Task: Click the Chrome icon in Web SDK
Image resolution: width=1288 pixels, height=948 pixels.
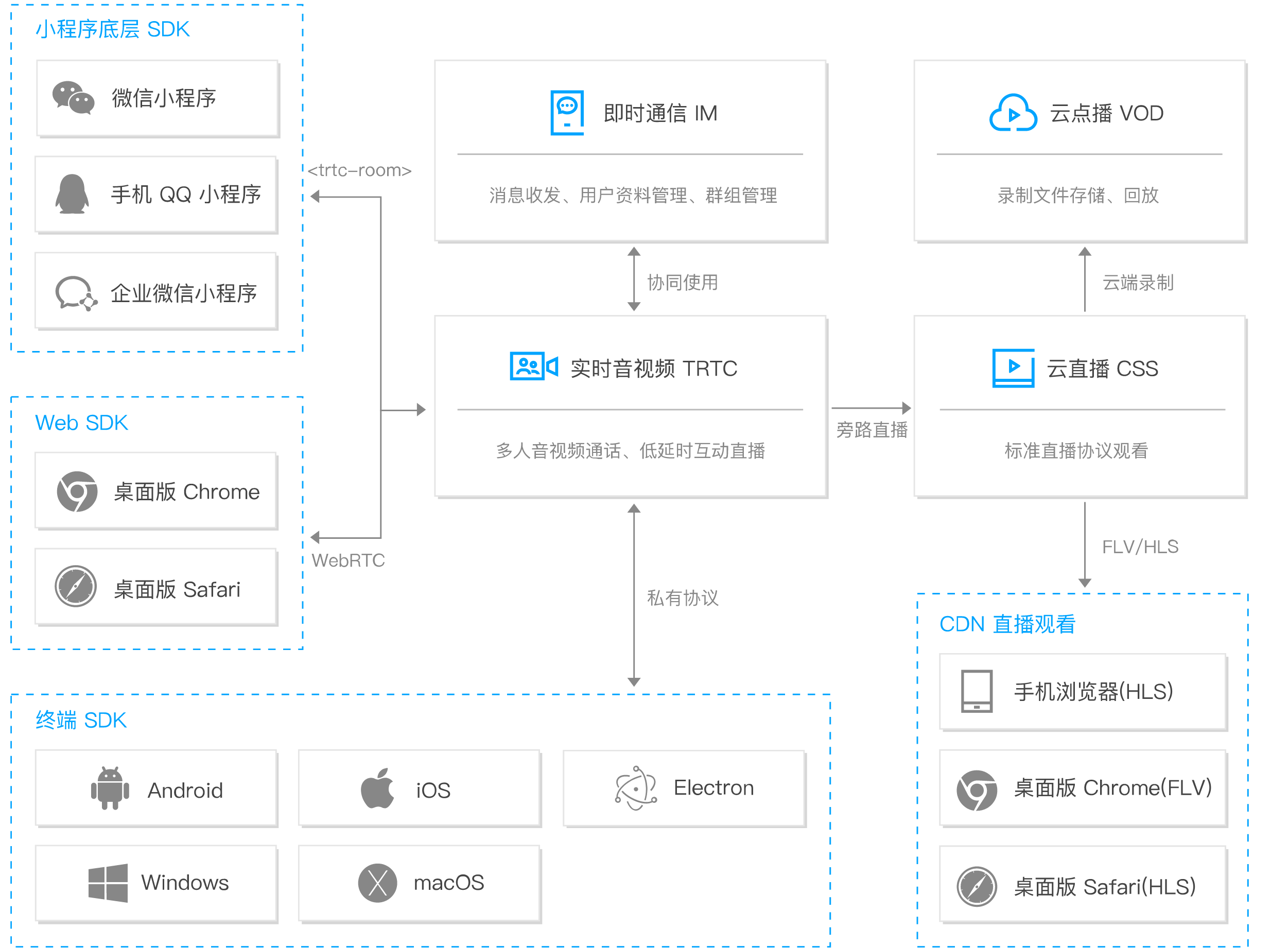Action: (x=77, y=492)
